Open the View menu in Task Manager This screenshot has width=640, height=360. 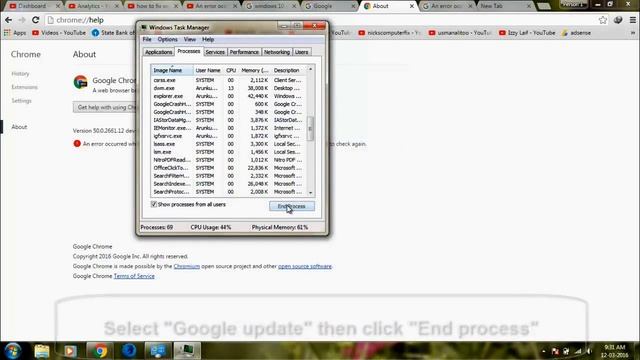tap(189, 39)
